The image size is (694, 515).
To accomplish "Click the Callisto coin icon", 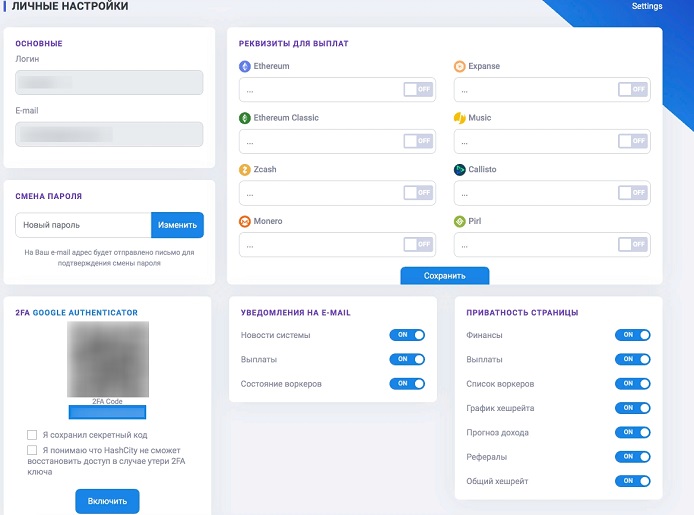I will click(x=460, y=170).
